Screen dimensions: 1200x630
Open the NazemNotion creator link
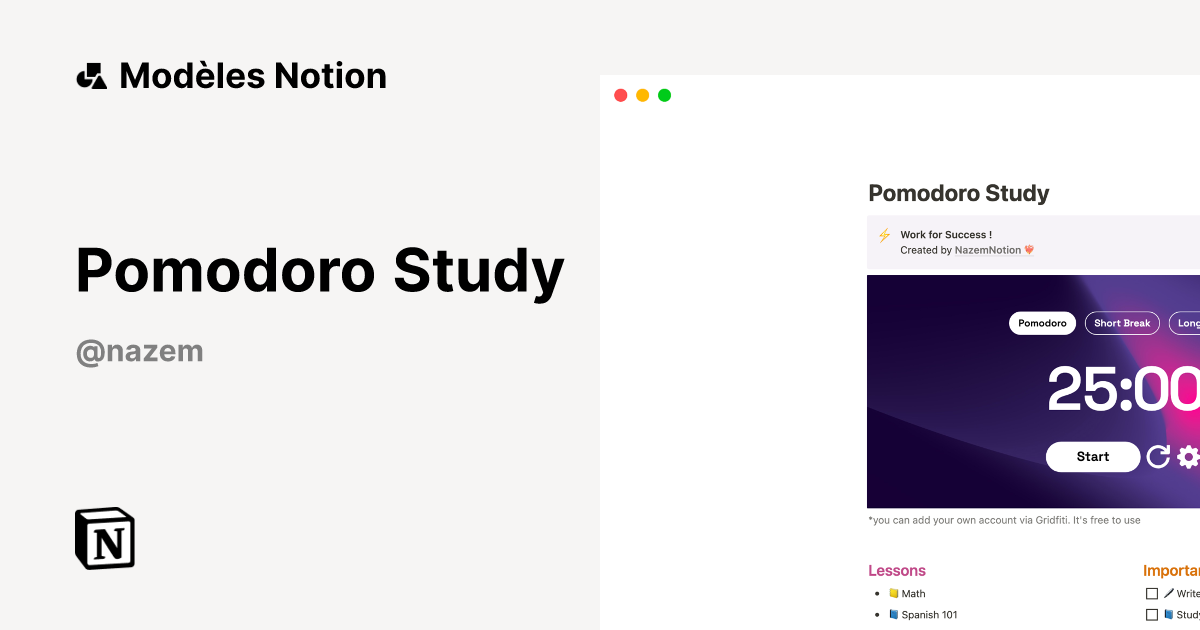coord(990,250)
